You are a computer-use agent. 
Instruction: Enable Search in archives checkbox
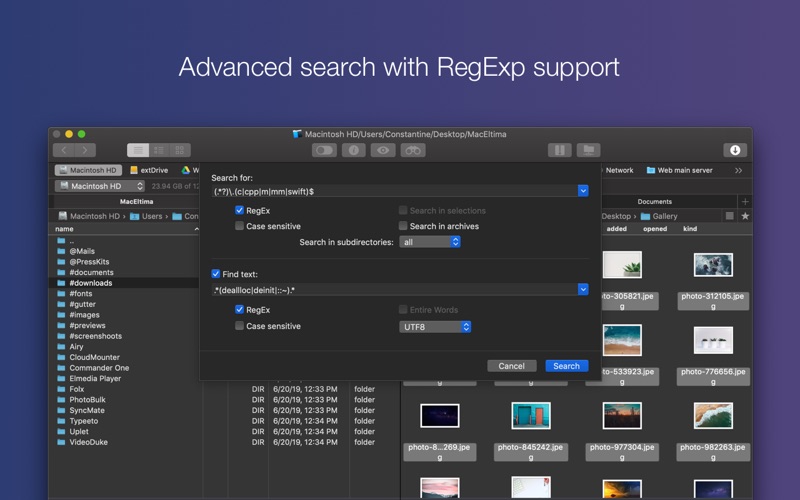pos(403,226)
